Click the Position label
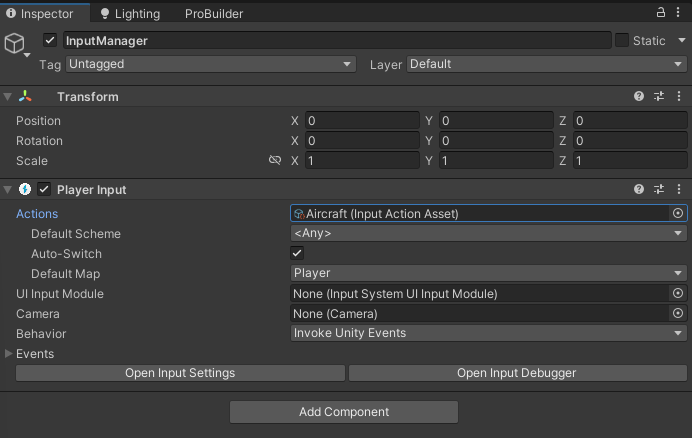This screenshot has height=438, width=692. [x=38, y=121]
